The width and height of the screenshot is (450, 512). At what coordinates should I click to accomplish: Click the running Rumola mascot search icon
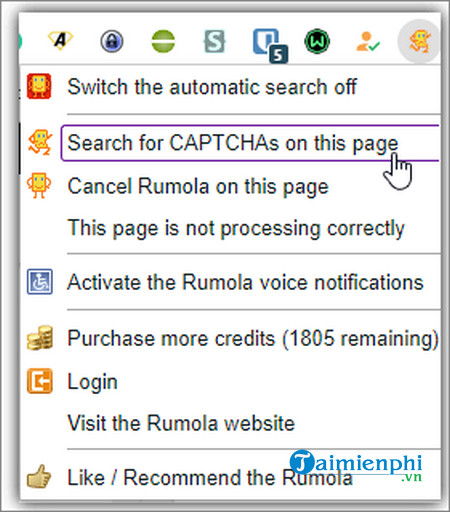click(40, 142)
